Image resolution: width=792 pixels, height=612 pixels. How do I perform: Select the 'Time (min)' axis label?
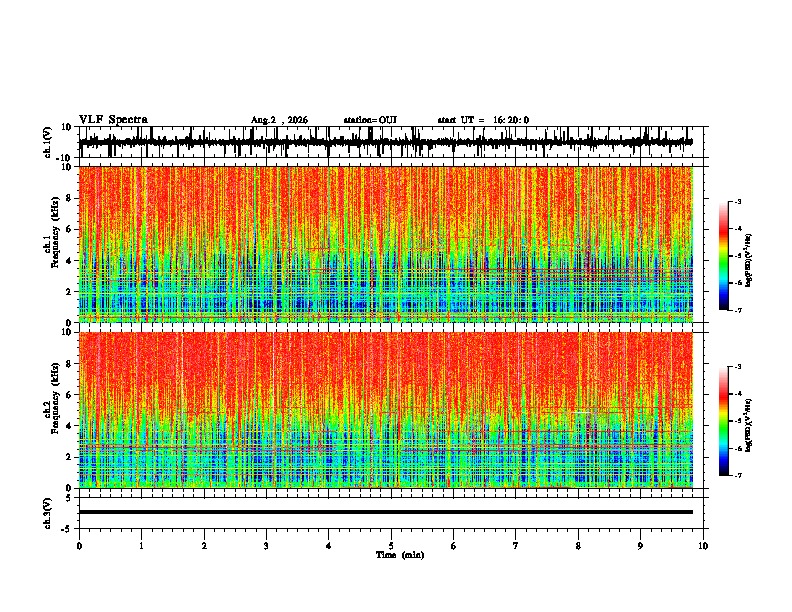coord(400,555)
